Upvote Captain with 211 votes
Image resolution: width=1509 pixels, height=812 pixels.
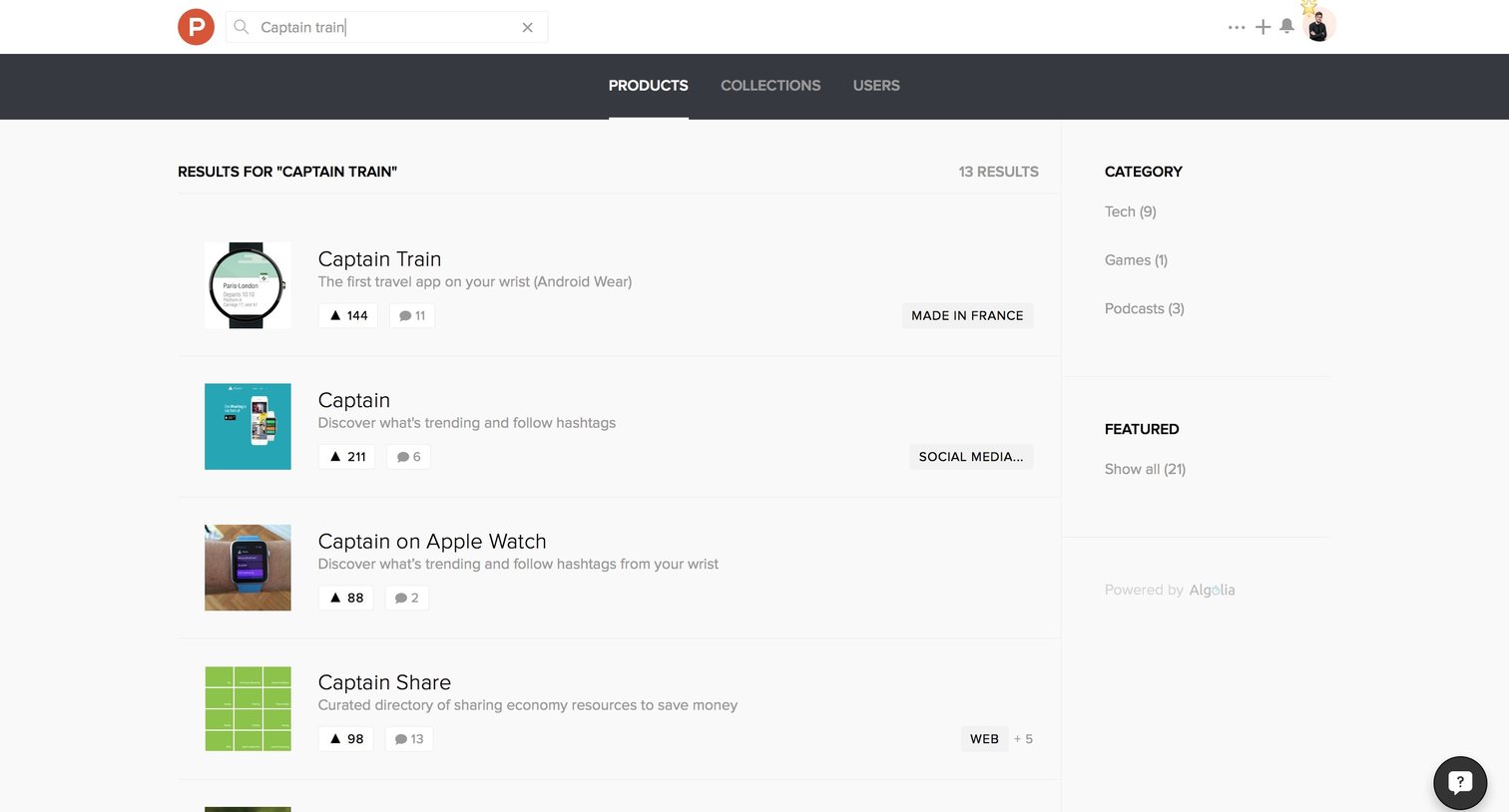pos(347,457)
